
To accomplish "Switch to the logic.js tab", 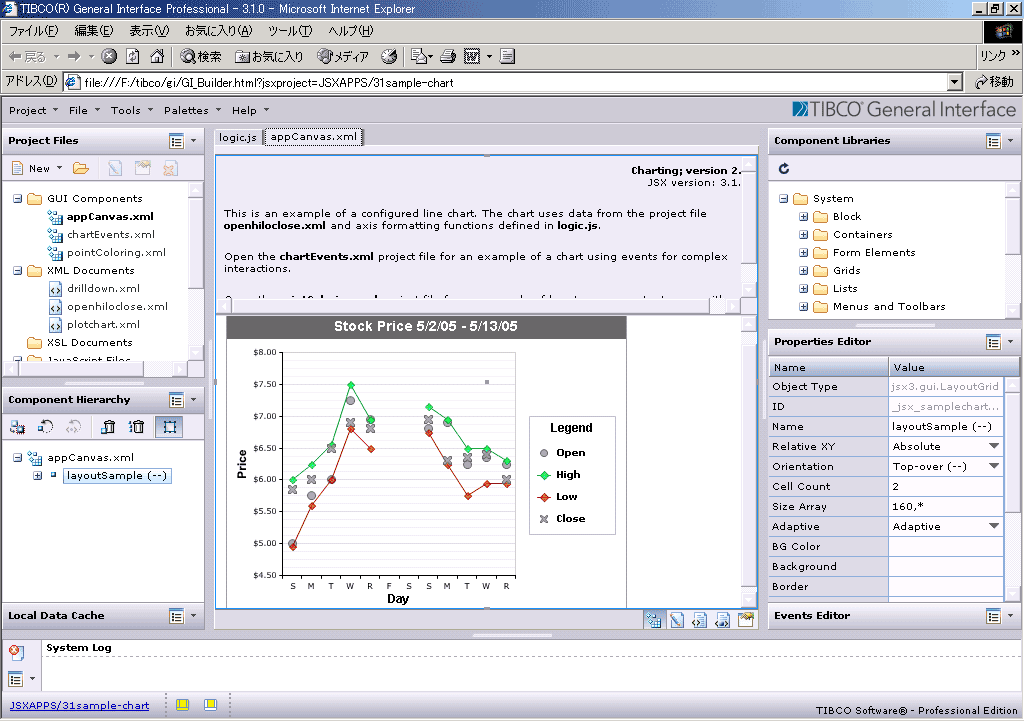I will click(x=238, y=137).
